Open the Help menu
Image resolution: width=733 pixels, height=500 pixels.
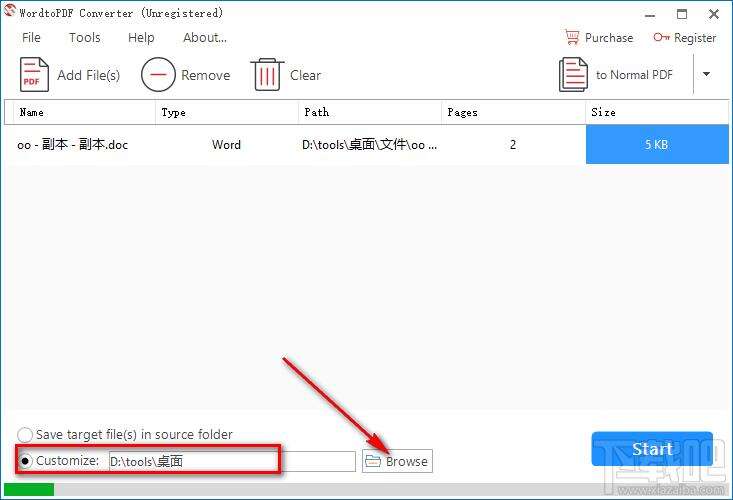(141, 37)
